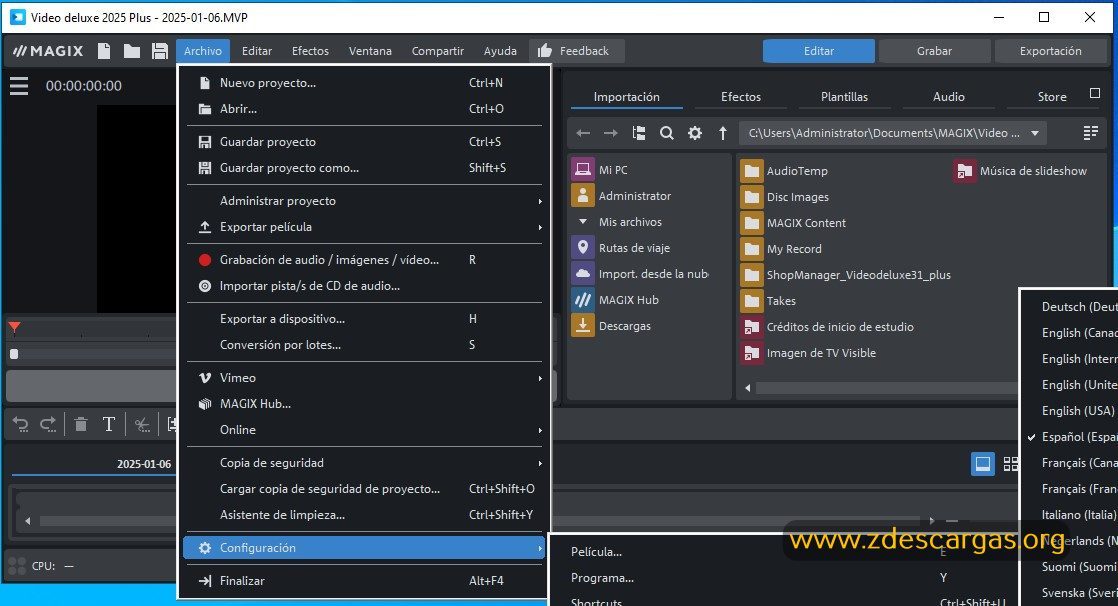Click the preview position slider handle
The image size is (1118, 606).
14,354
